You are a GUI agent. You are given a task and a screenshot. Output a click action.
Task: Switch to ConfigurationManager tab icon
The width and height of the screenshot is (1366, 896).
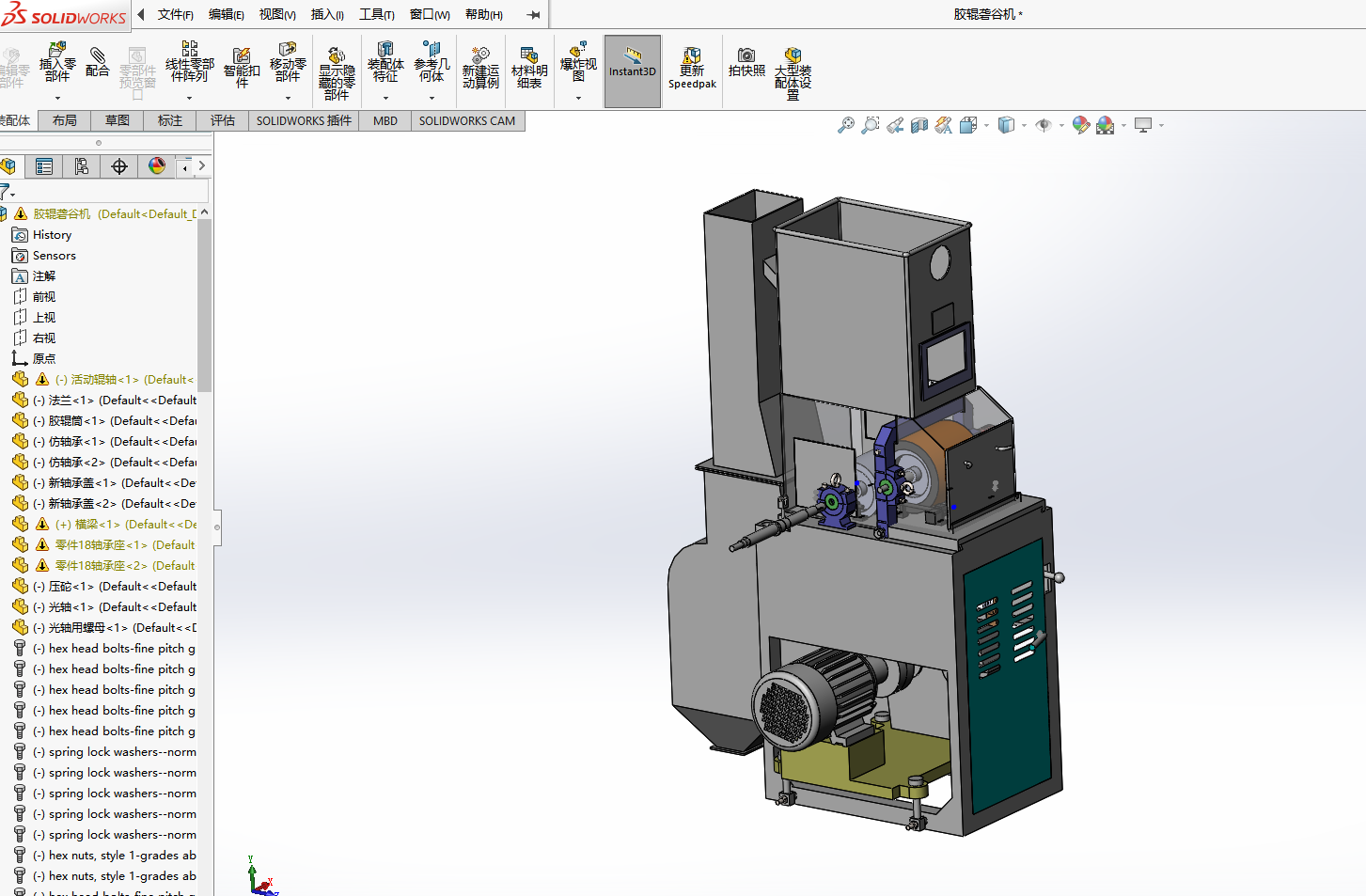click(x=82, y=166)
